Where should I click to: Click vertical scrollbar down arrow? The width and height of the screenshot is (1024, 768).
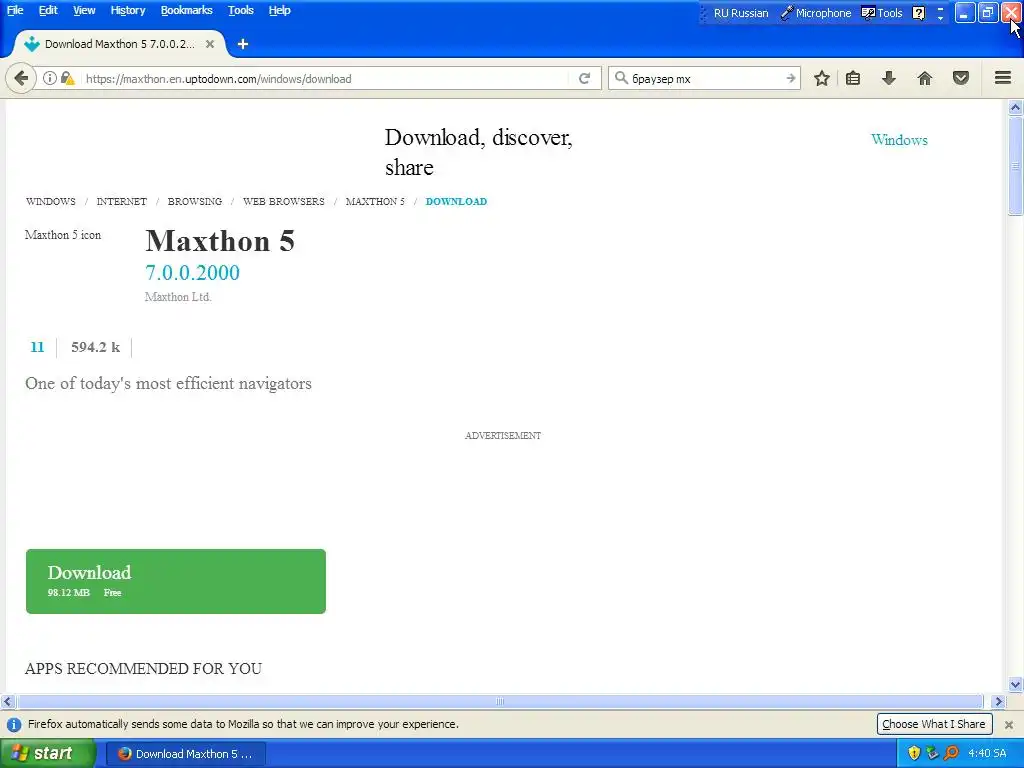[x=1015, y=685]
